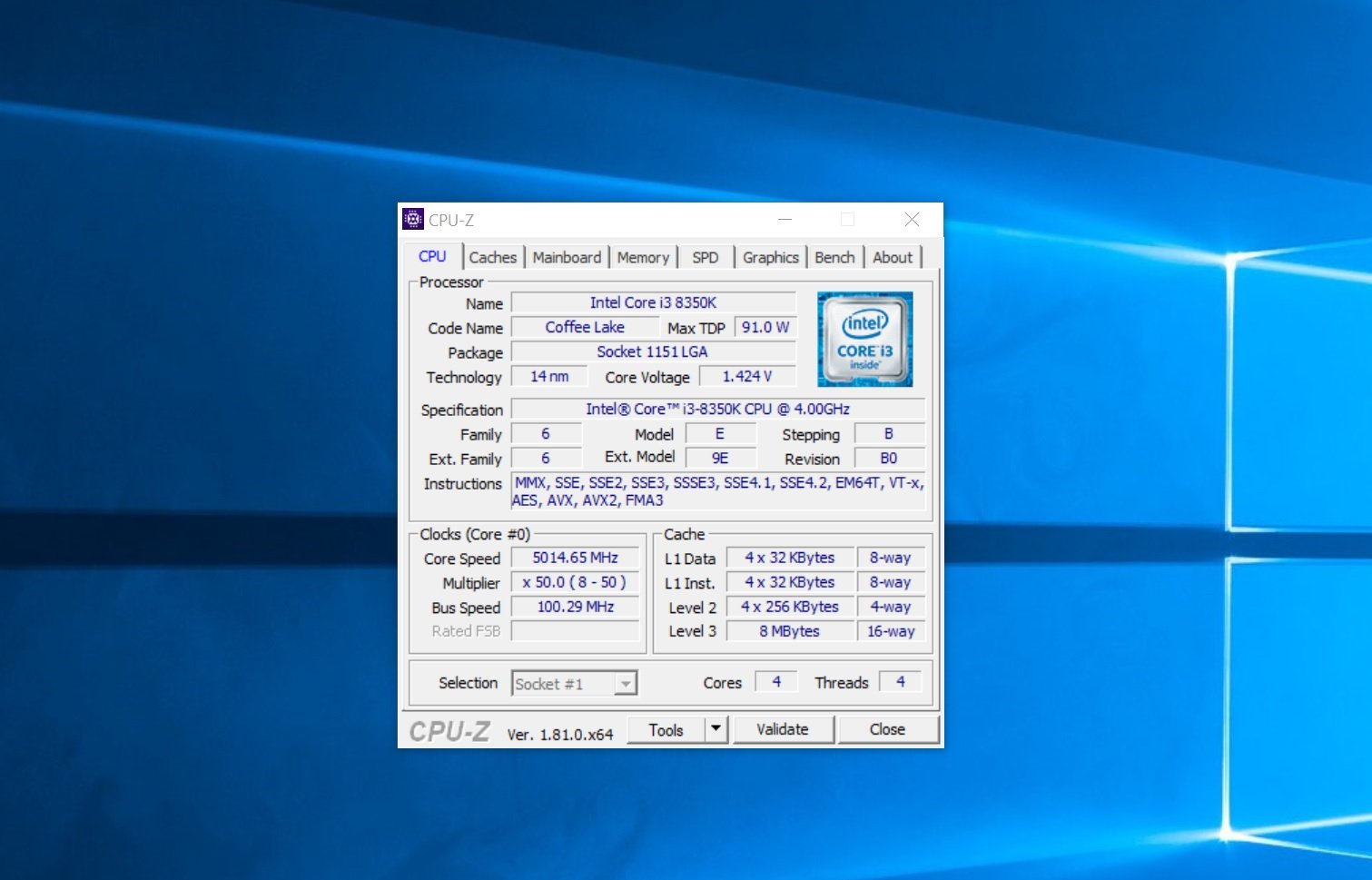Click the L1 Inst. size '4 x 32 KBytes'
This screenshot has width=1372, height=880.
click(790, 582)
